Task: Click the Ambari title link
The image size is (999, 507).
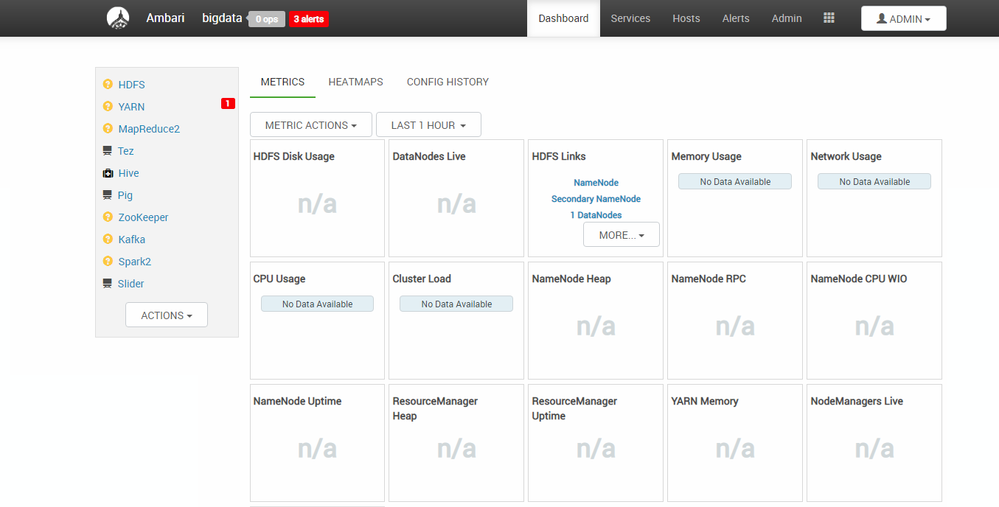Action: tap(165, 18)
